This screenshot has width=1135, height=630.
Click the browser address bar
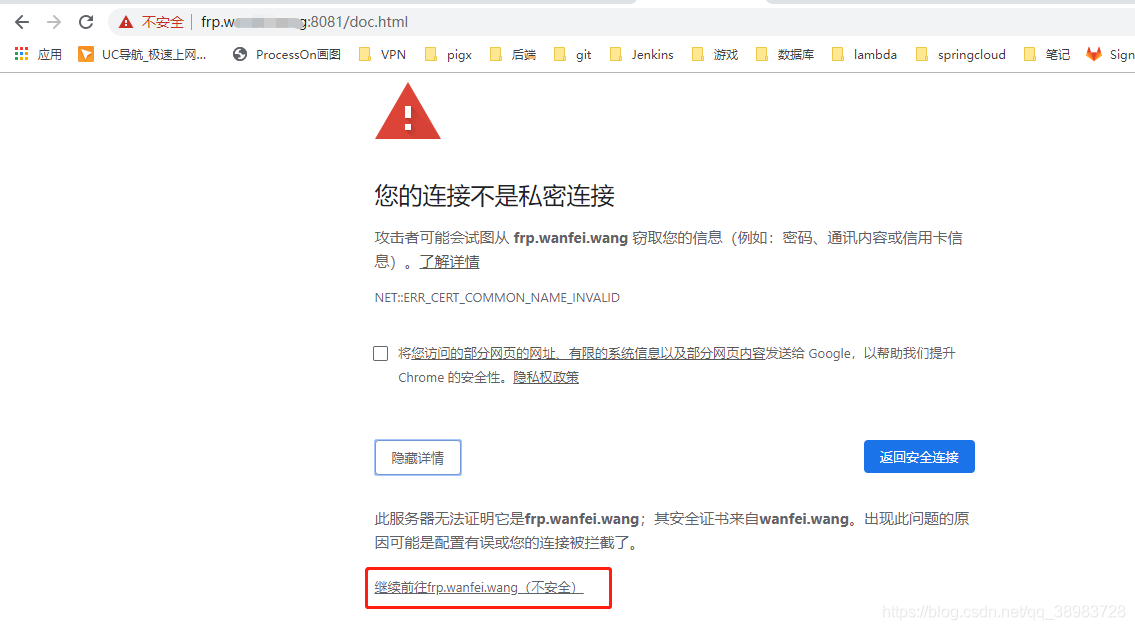pos(400,21)
